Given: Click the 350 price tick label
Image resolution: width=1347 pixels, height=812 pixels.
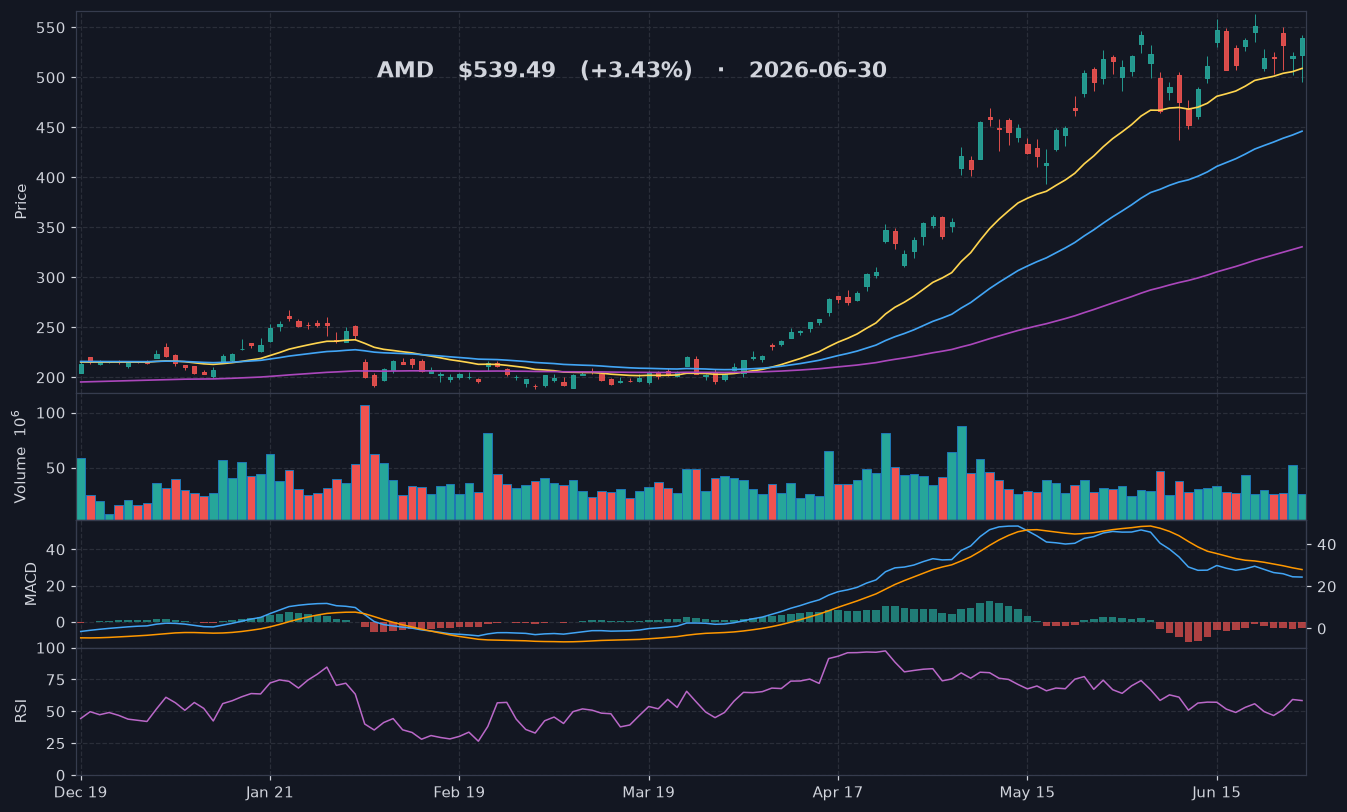Looking at the screenshot, I should [x=50, y=228].
